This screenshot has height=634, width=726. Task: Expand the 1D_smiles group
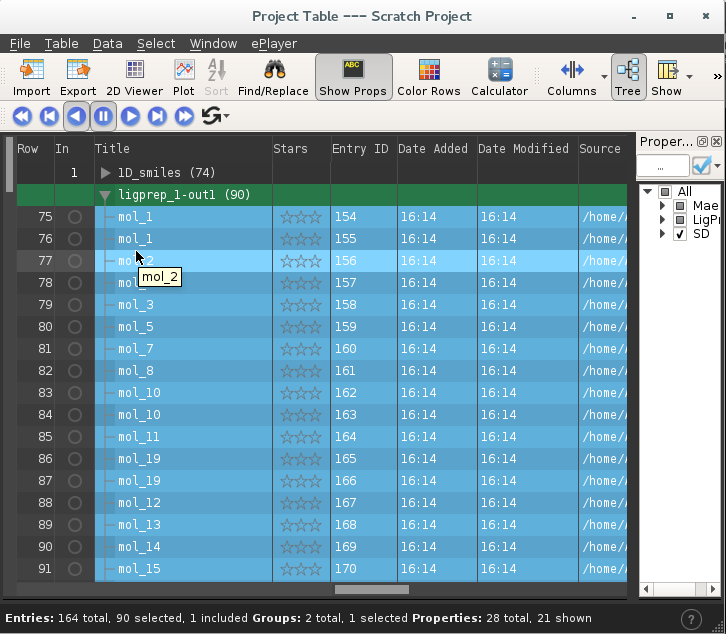click(x=106, y=173)
